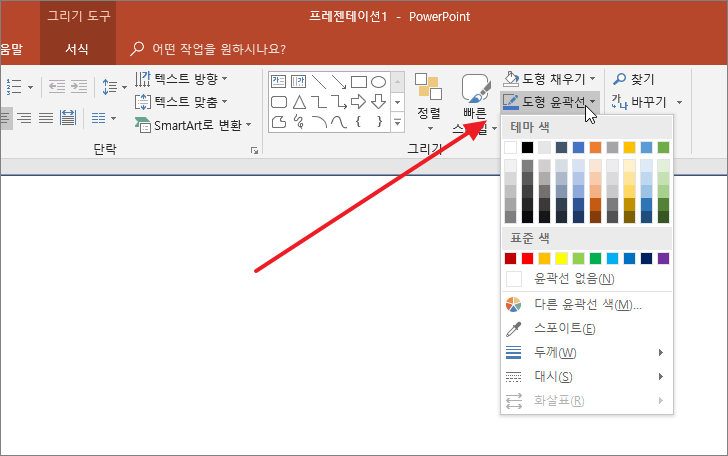The image size is (728, 456).
Task: Expand the numbering dropdown arrow
Action: point(30,87)
